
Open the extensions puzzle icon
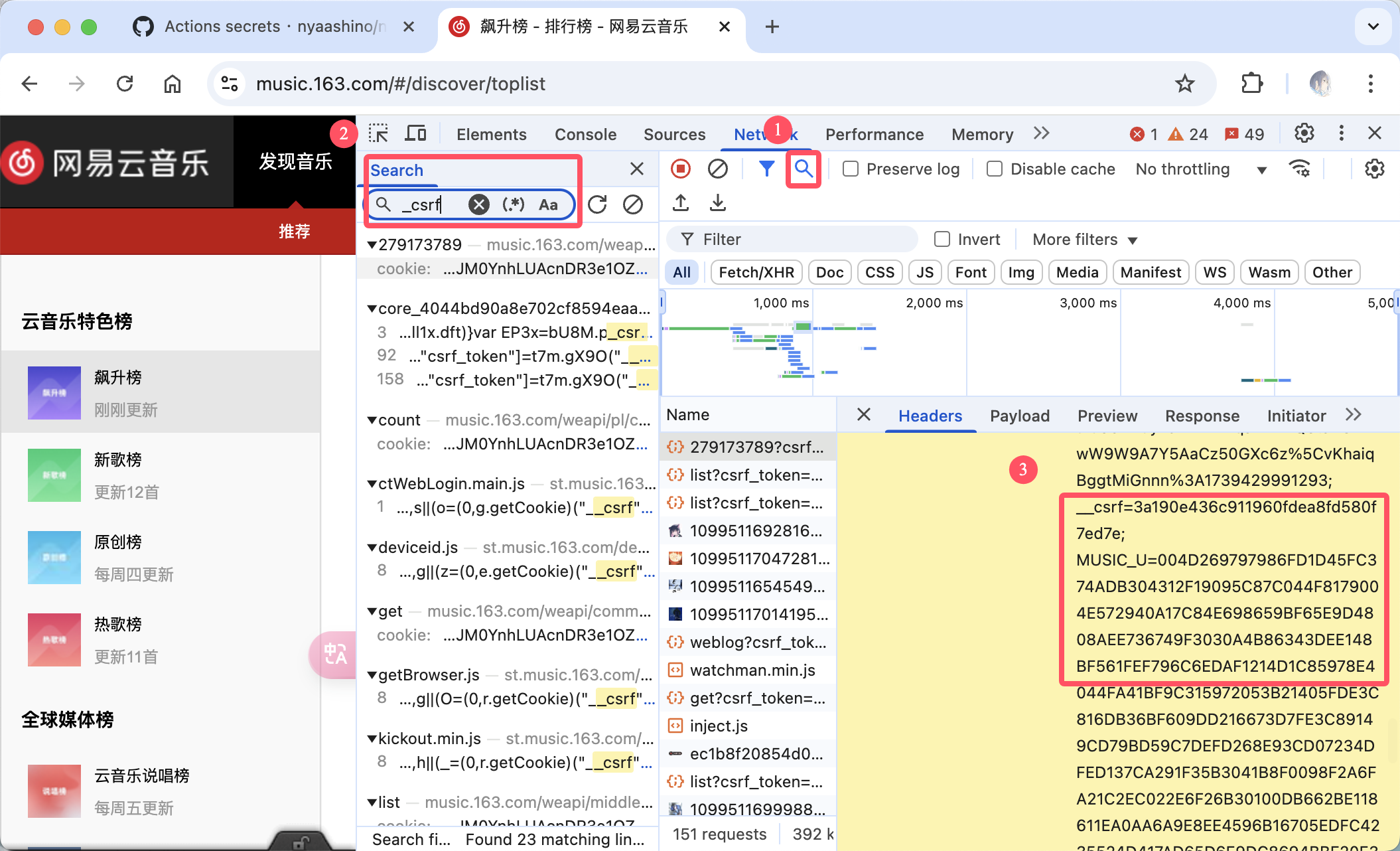pos(1251,84)
